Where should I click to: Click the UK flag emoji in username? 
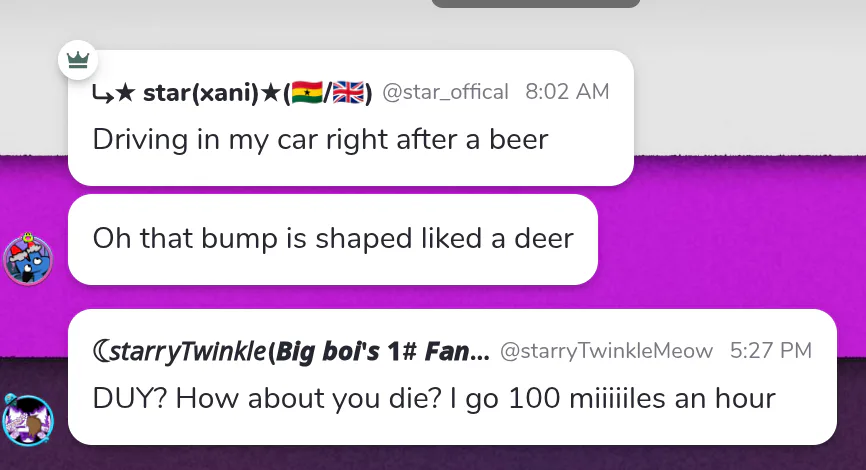pos(346,94)
